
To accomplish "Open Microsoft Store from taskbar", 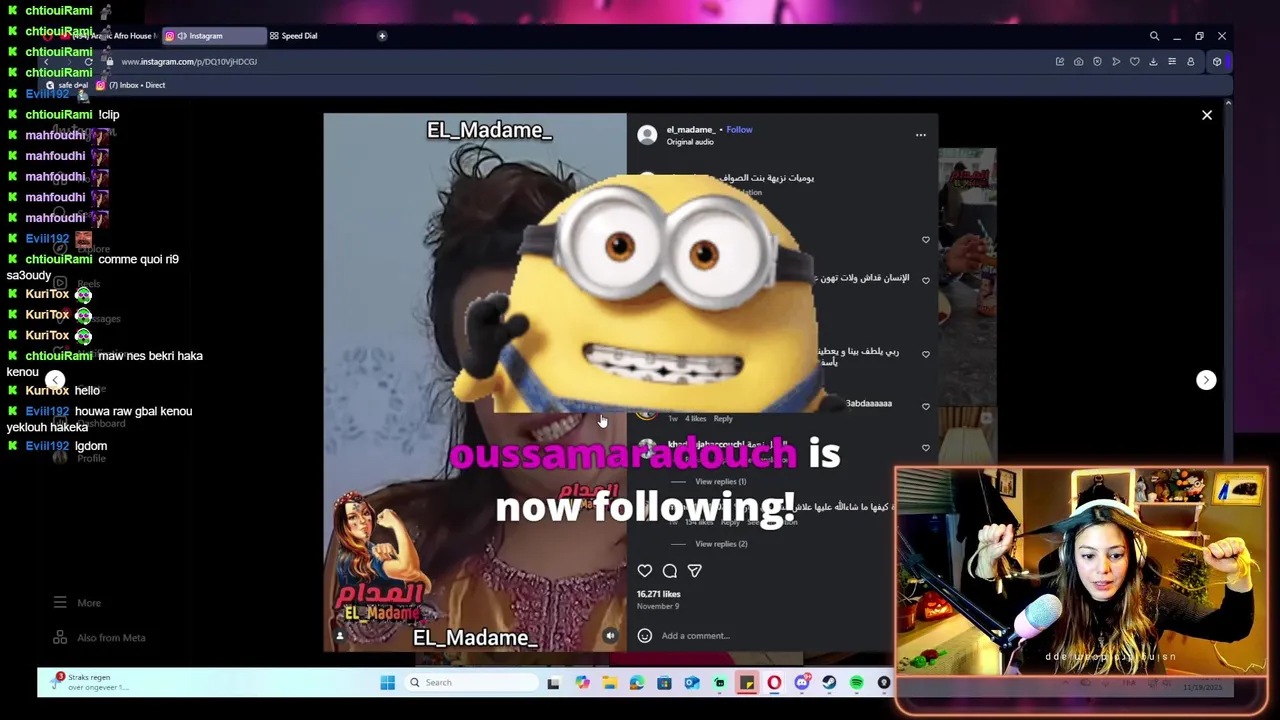I will (x=664, y=683).
